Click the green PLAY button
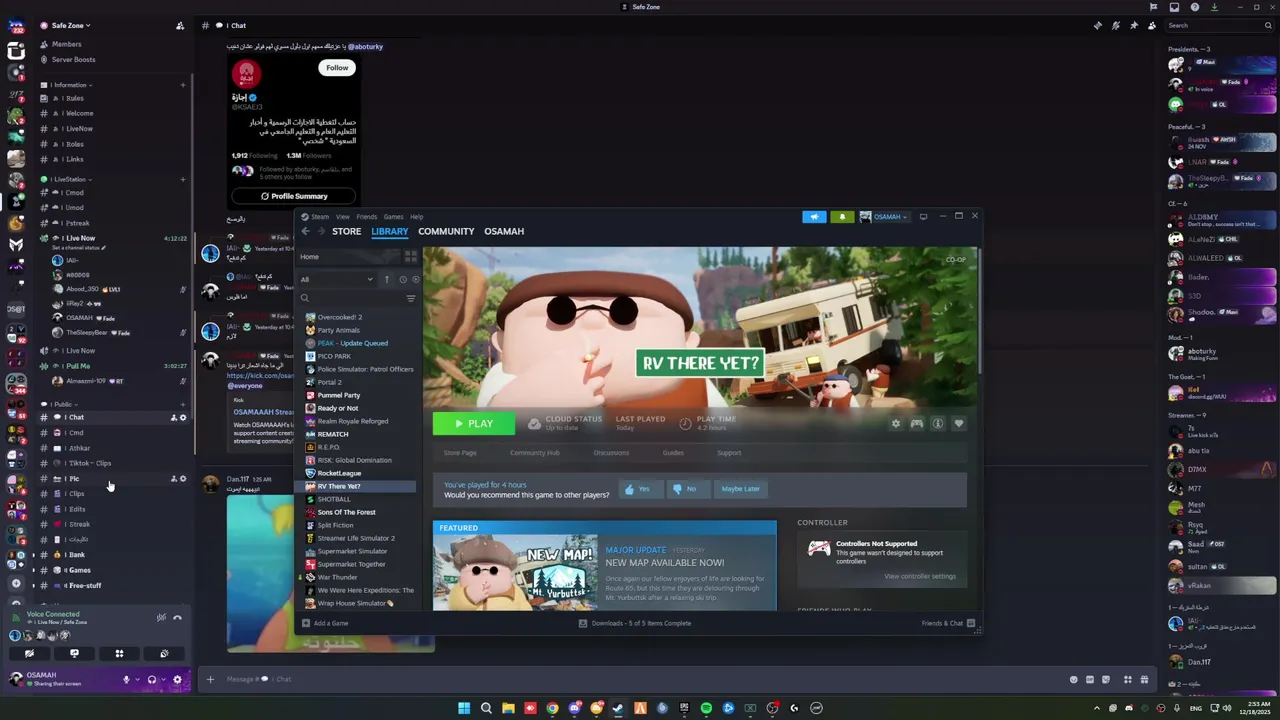 pyautogui.click(x=474, y=424)
